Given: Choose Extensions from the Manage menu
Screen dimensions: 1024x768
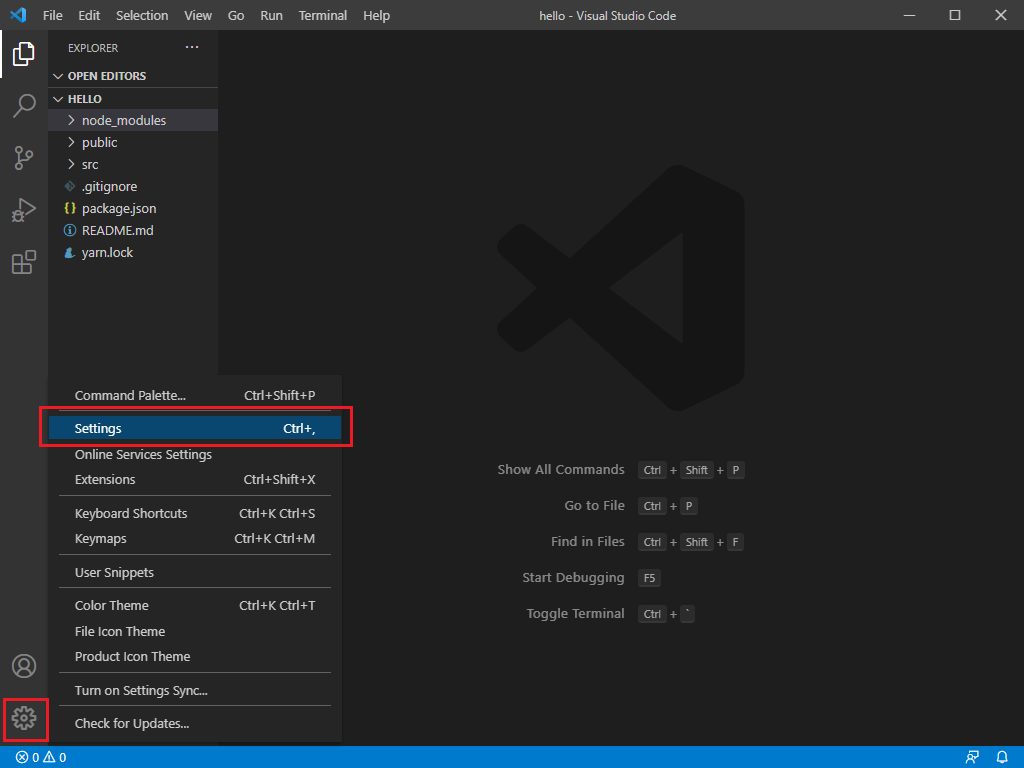Looking at the screenshot, I should pyautogui.click(x=195, y=479).
